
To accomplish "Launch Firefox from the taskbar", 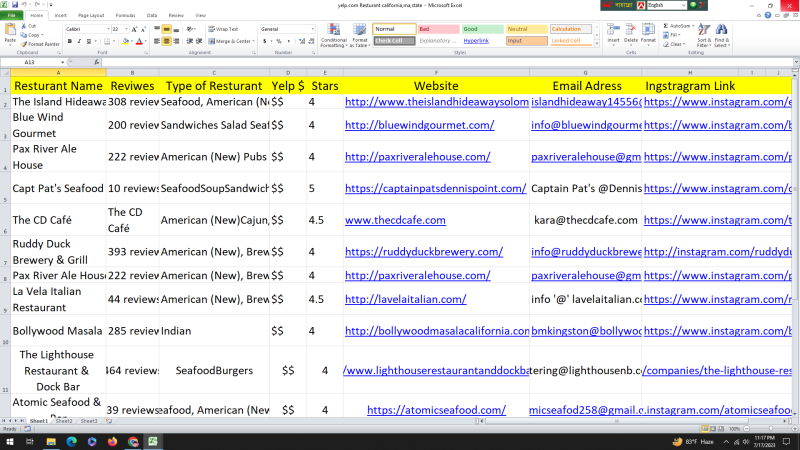I will point(112,442).
